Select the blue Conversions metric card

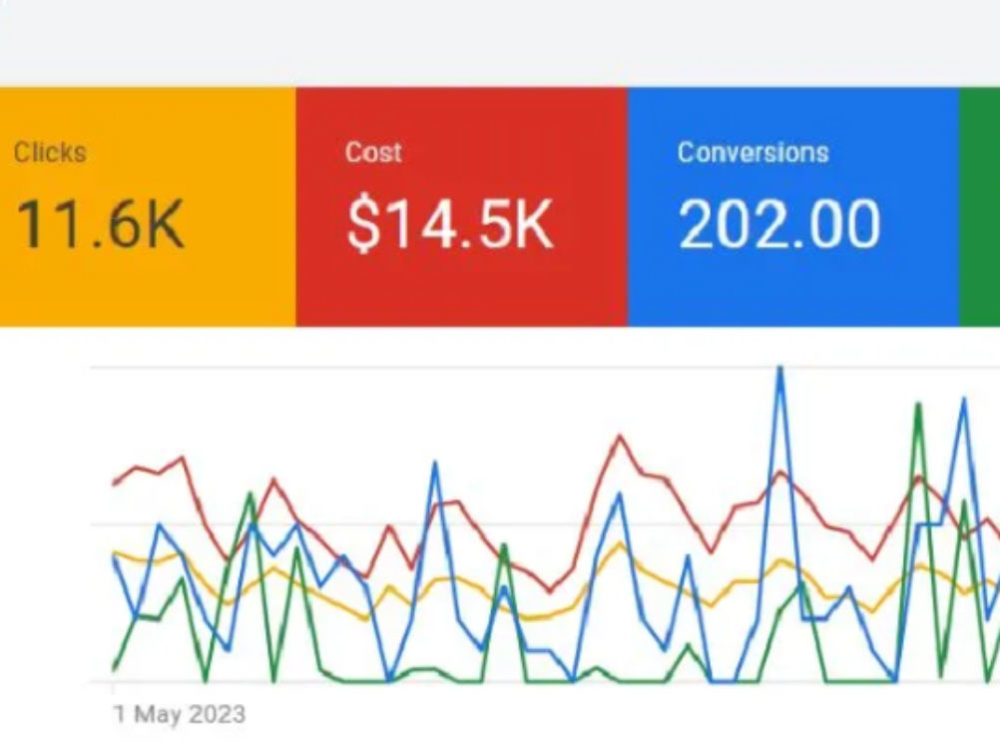[794, 207]
